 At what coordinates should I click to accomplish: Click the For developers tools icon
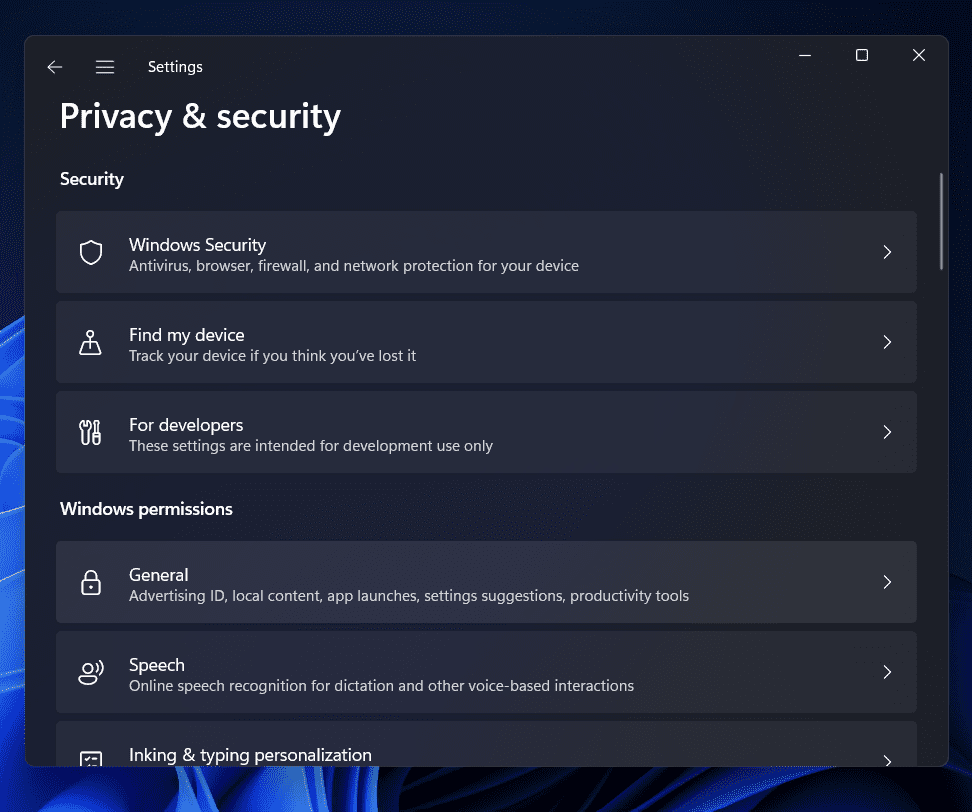[91, 433]
